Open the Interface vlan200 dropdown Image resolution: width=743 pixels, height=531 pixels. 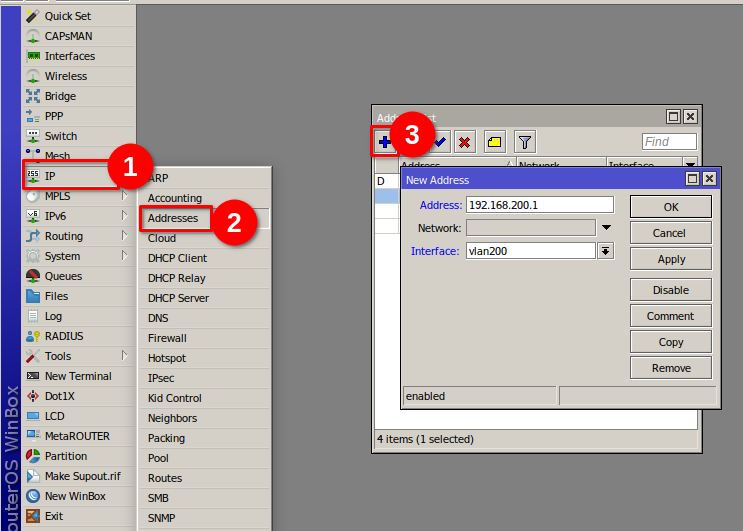tap(605, 251)
